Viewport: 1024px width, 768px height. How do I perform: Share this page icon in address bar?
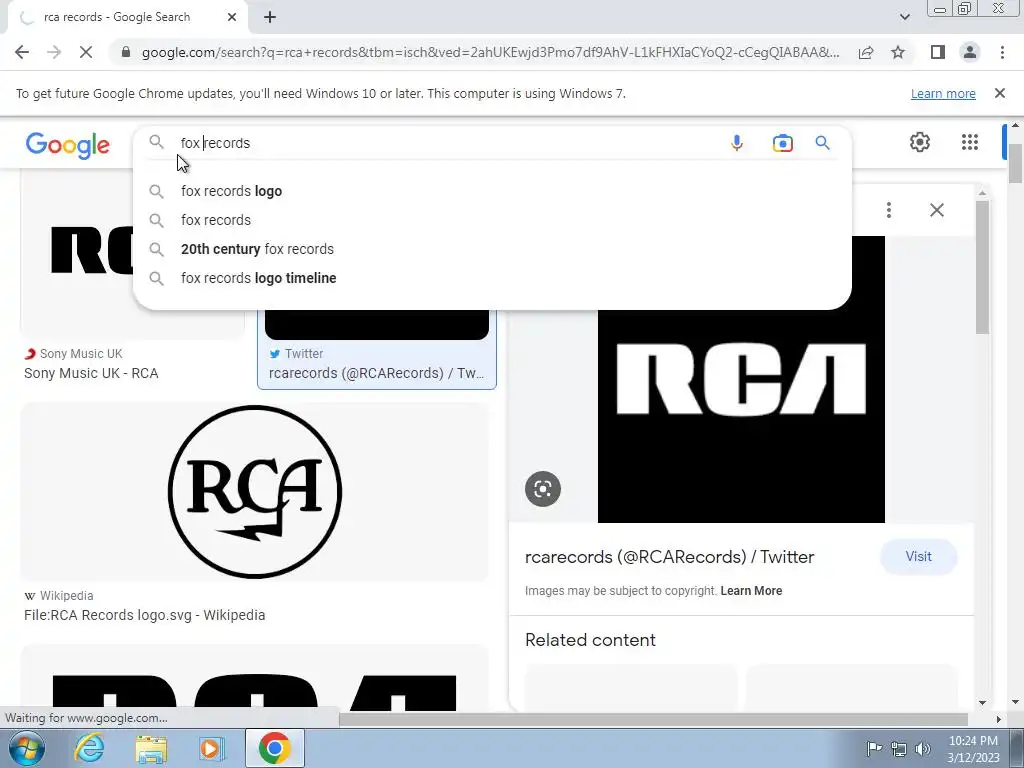click(866, 52)
